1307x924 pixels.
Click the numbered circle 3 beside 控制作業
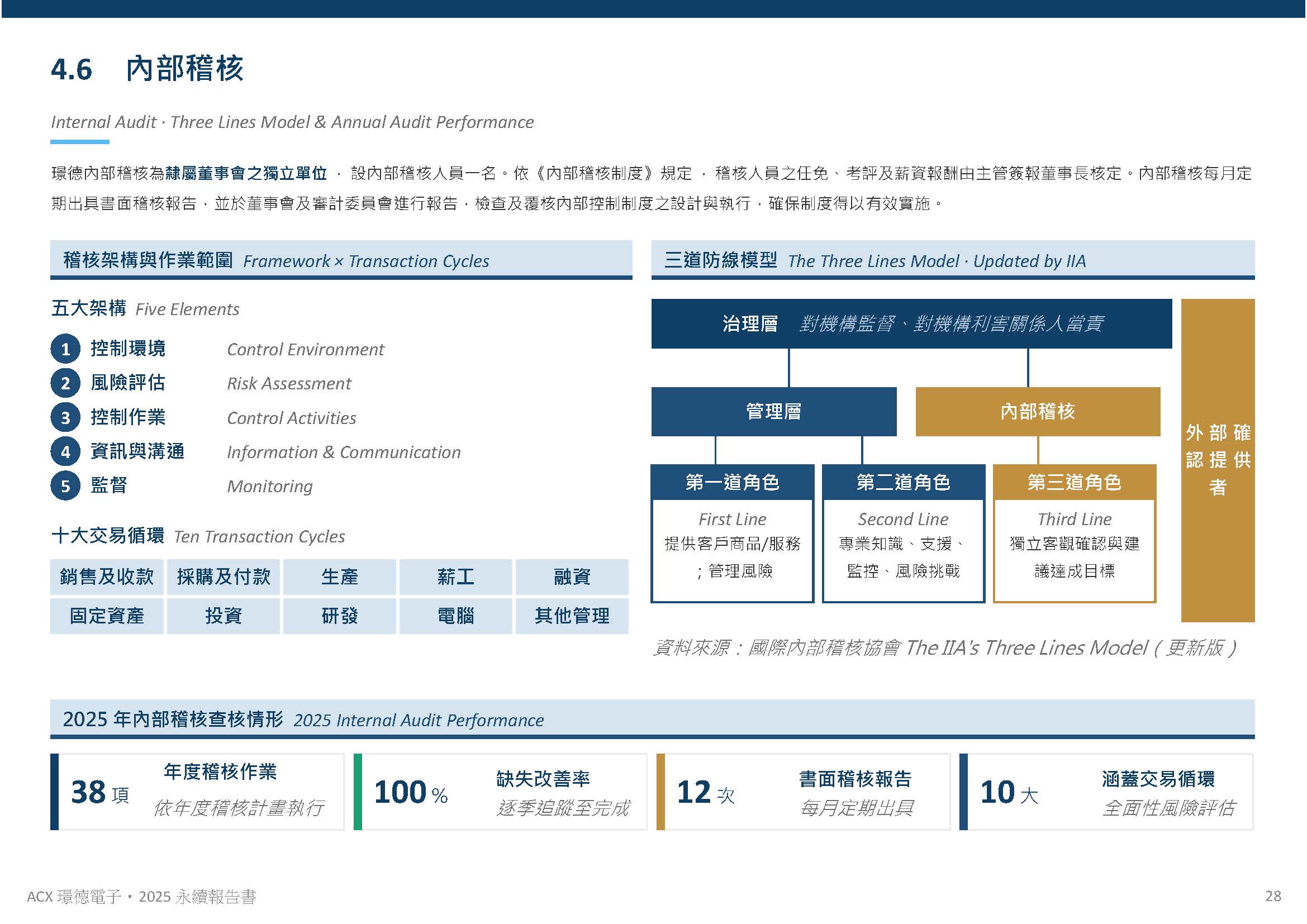(x=65, y=418)
